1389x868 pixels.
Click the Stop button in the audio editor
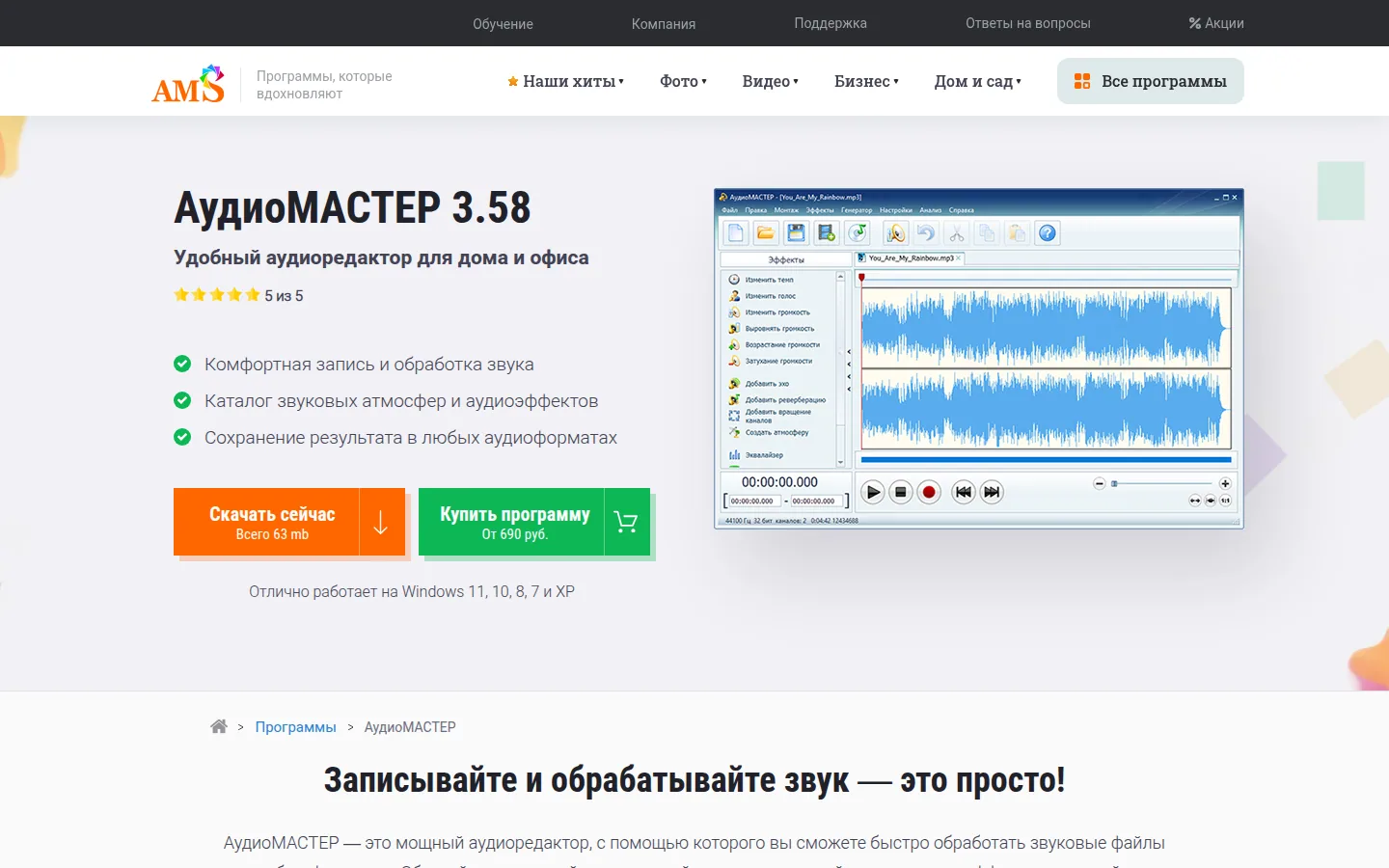pos(901,492)
